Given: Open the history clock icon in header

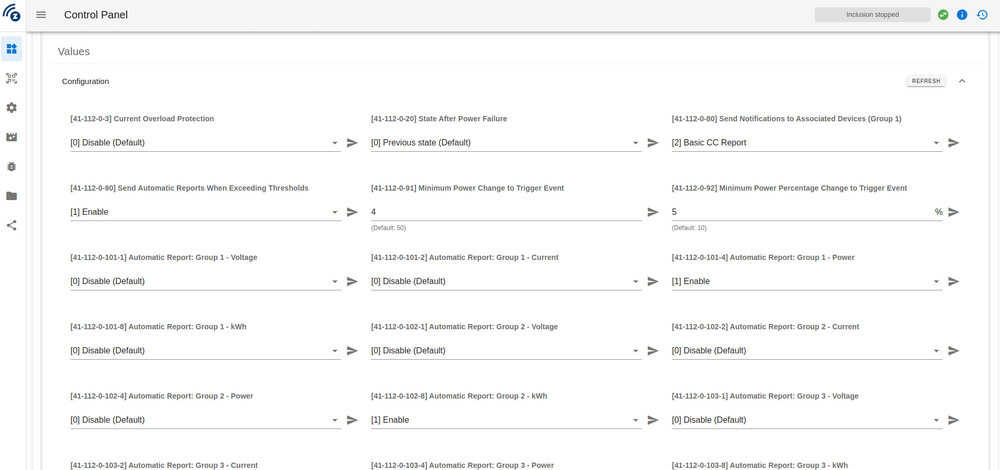Looking at the screenshot, I should (x=982, y=15).
